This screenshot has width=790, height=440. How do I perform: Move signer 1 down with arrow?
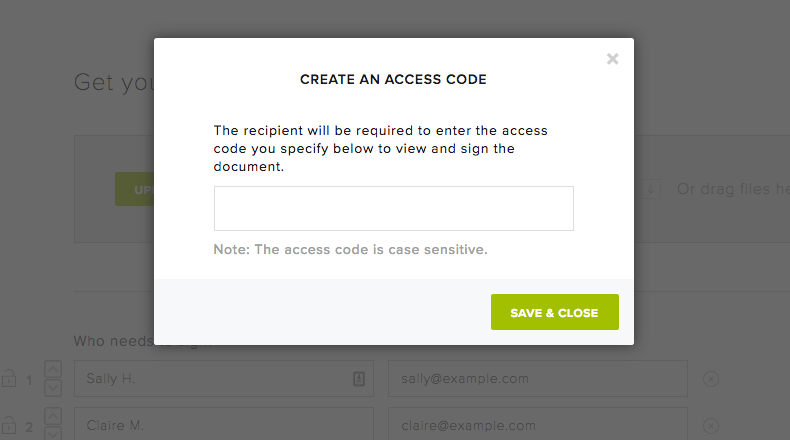pos(54,388)
